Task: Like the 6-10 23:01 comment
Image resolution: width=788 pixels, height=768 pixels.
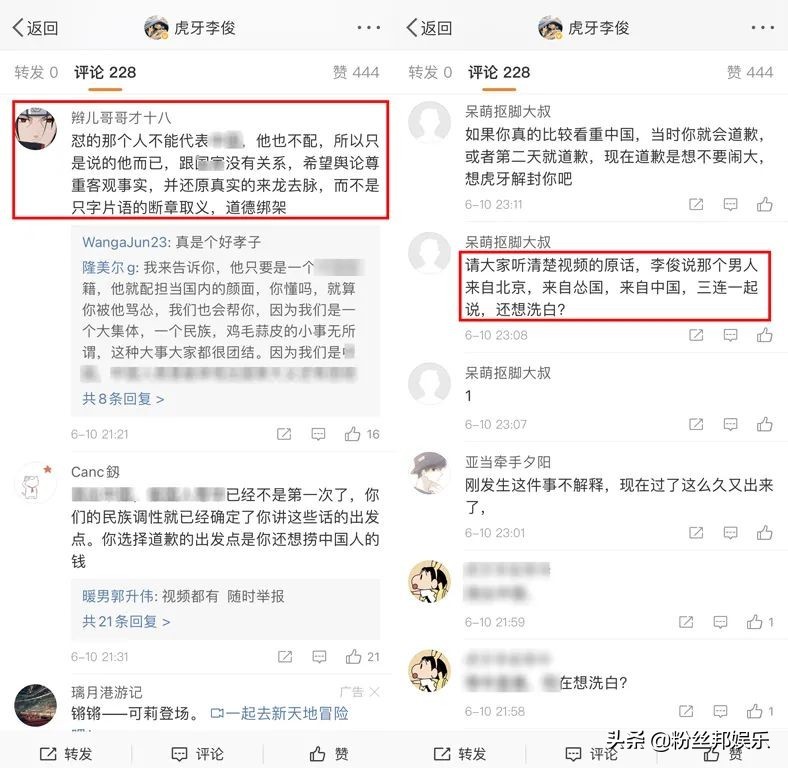Action: coord(764,532)
